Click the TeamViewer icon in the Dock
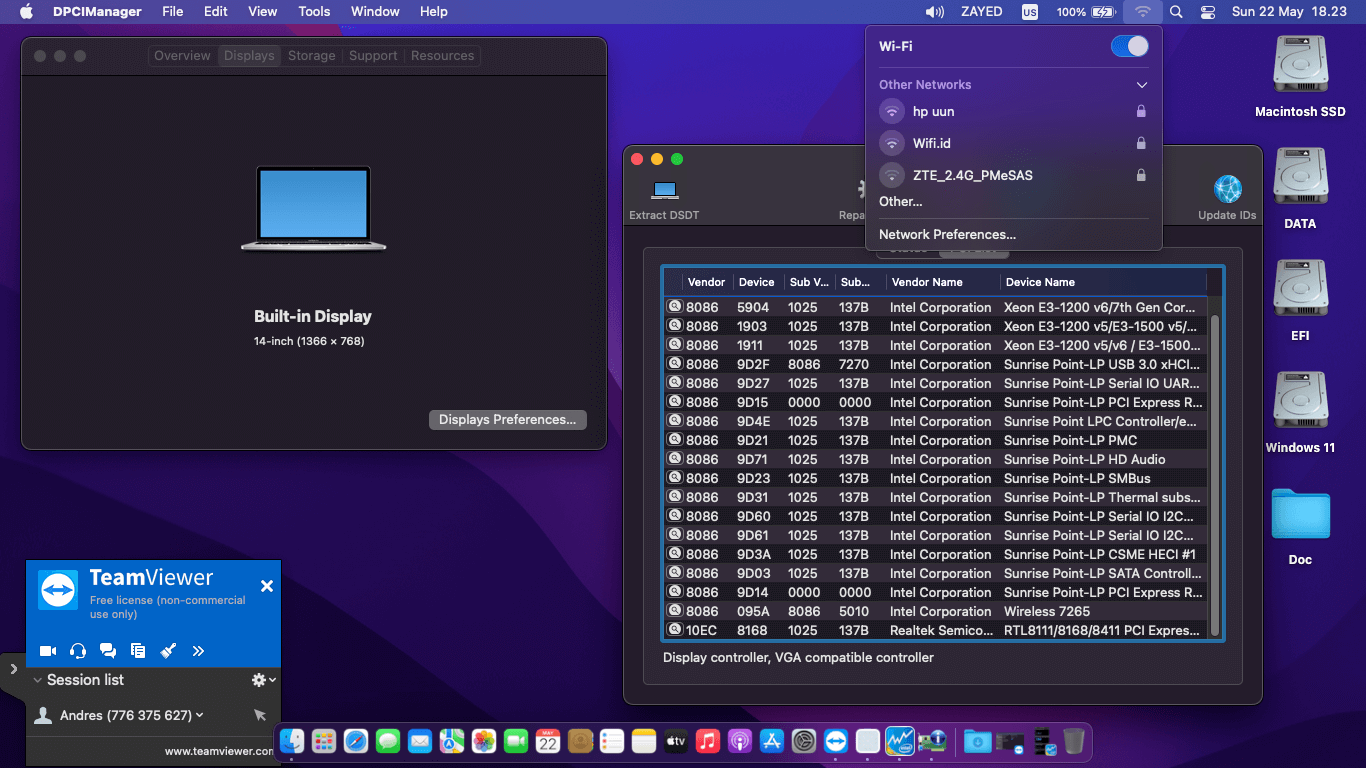1366x768 pixels. pos(836,741)
